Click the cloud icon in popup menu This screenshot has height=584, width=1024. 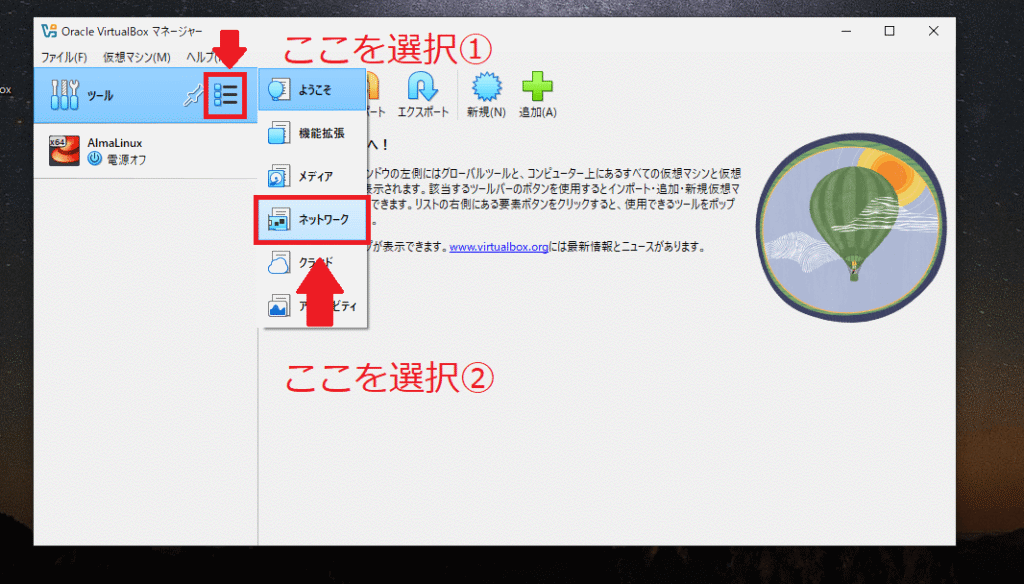(279, 263)
